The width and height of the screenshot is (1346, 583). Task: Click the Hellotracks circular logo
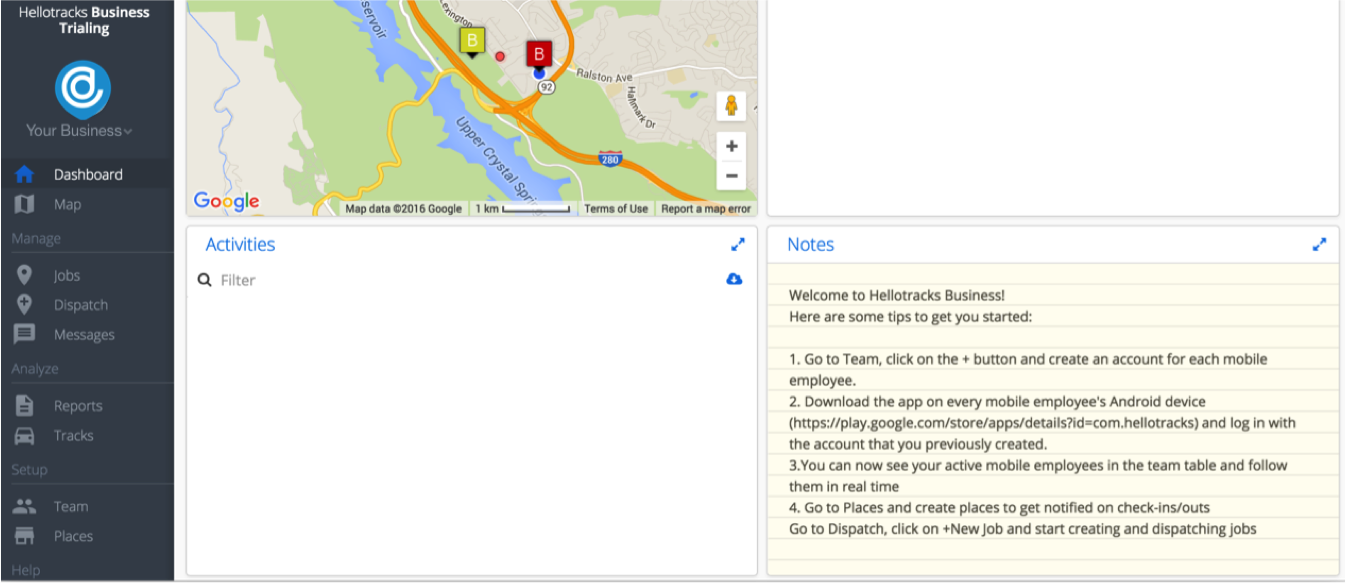tap(83, 88)
